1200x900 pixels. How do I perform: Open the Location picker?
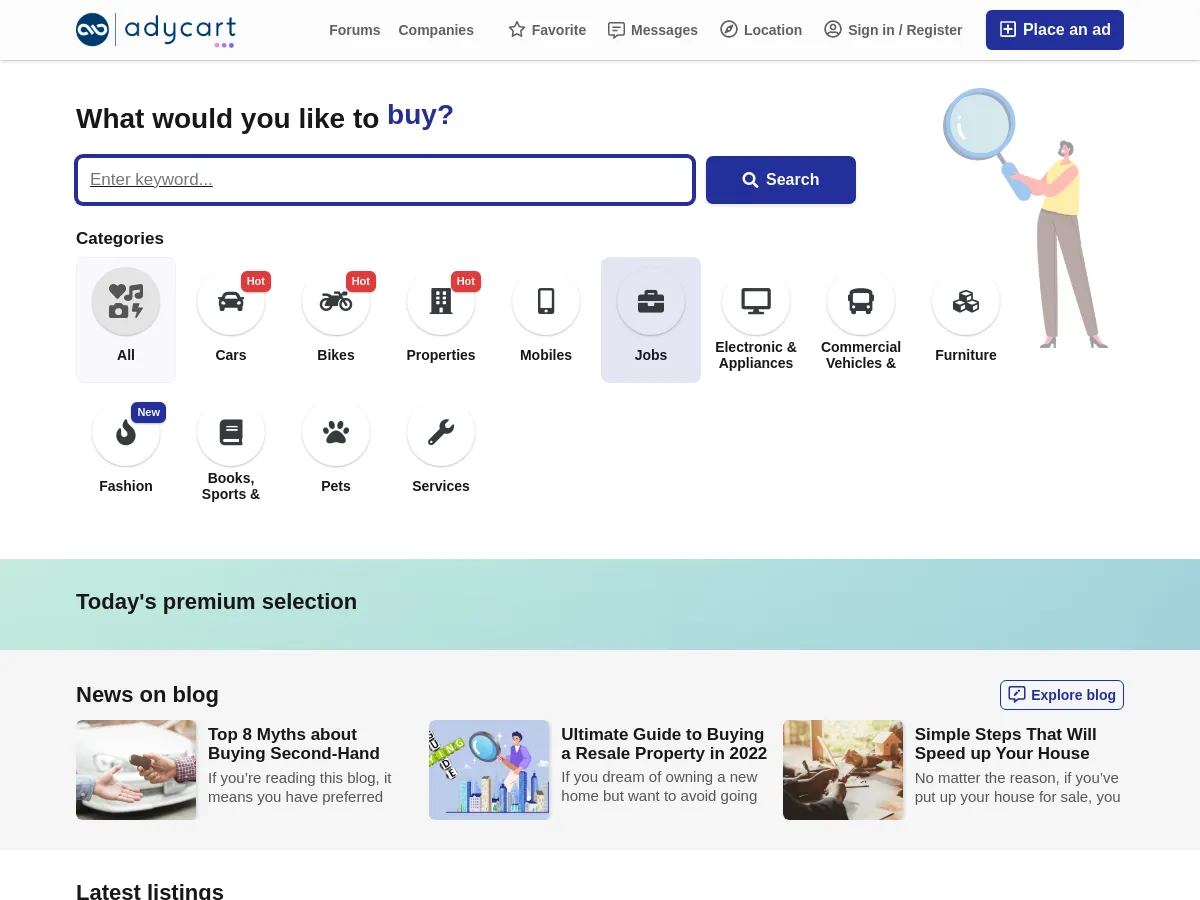(x=760, y=30)
